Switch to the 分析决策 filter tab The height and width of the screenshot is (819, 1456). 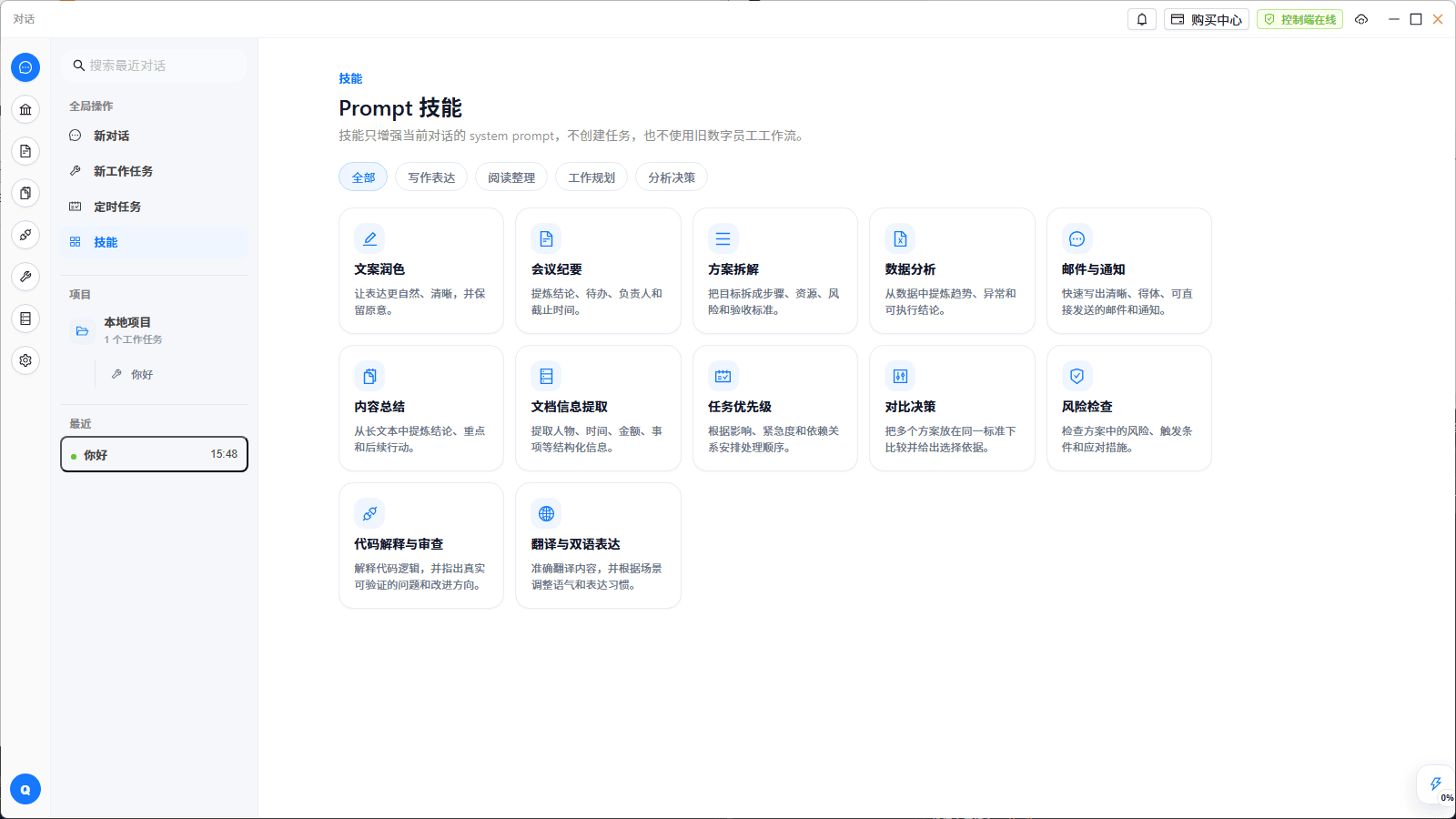pos(672,177)
